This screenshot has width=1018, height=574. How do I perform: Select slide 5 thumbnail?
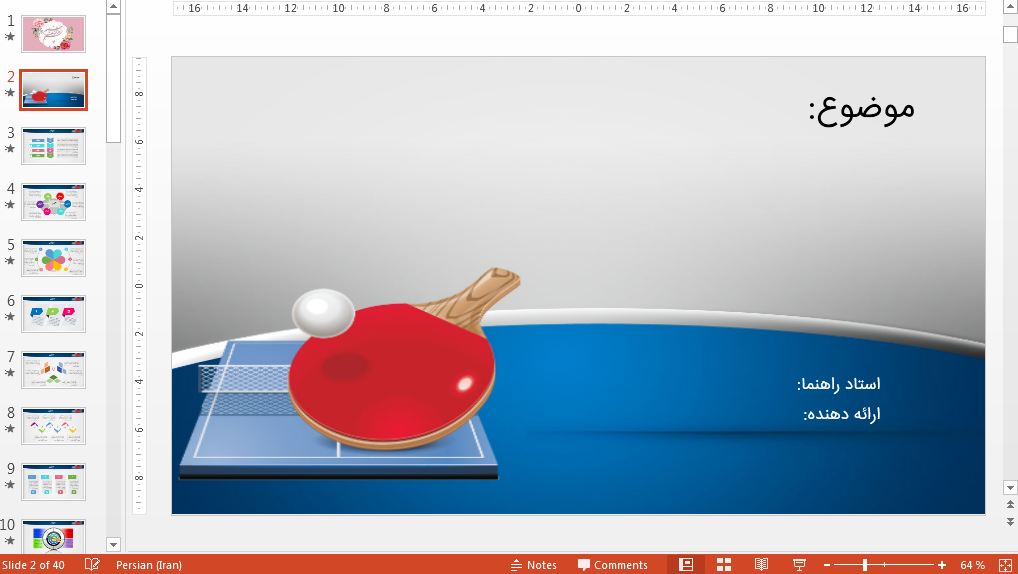54,258
